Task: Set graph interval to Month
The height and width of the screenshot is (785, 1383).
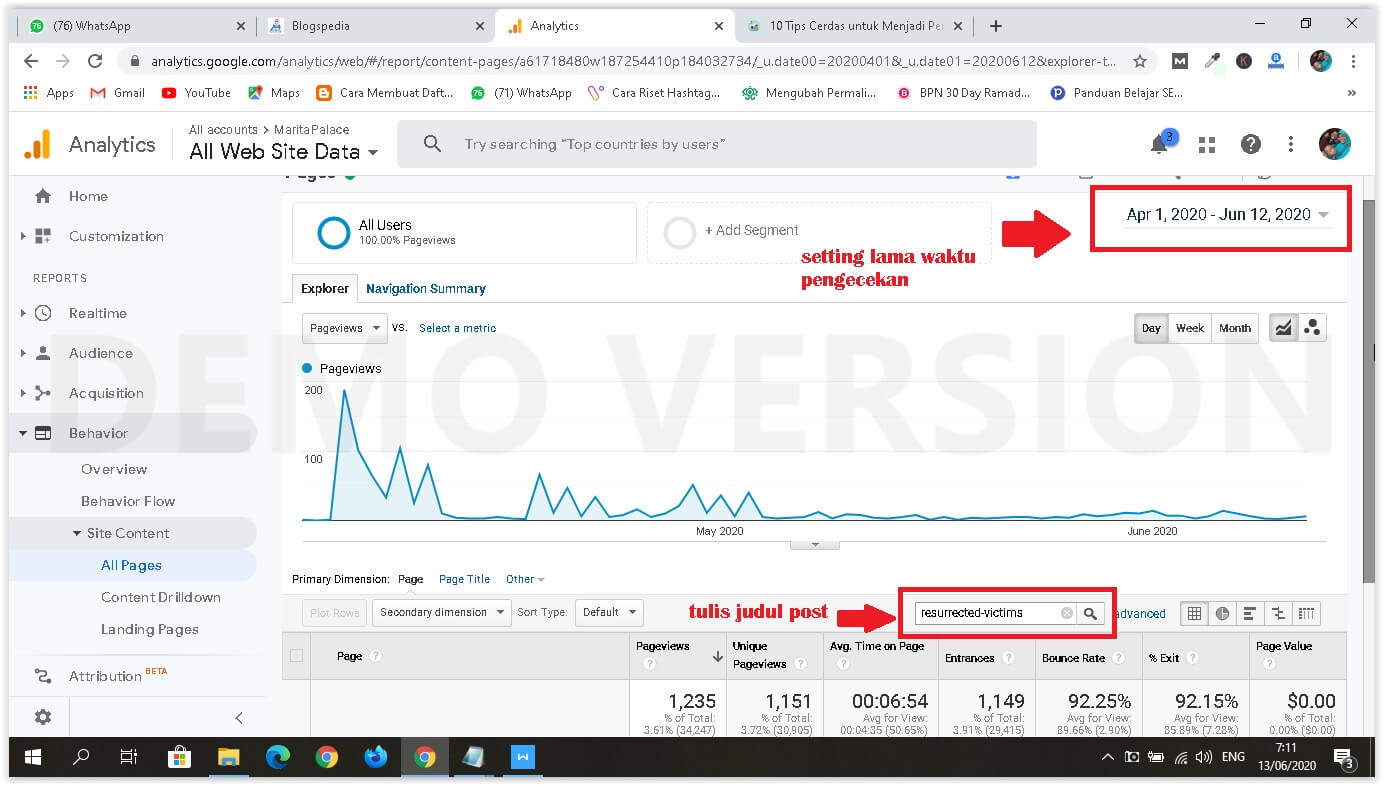Action: (1235, 328)
